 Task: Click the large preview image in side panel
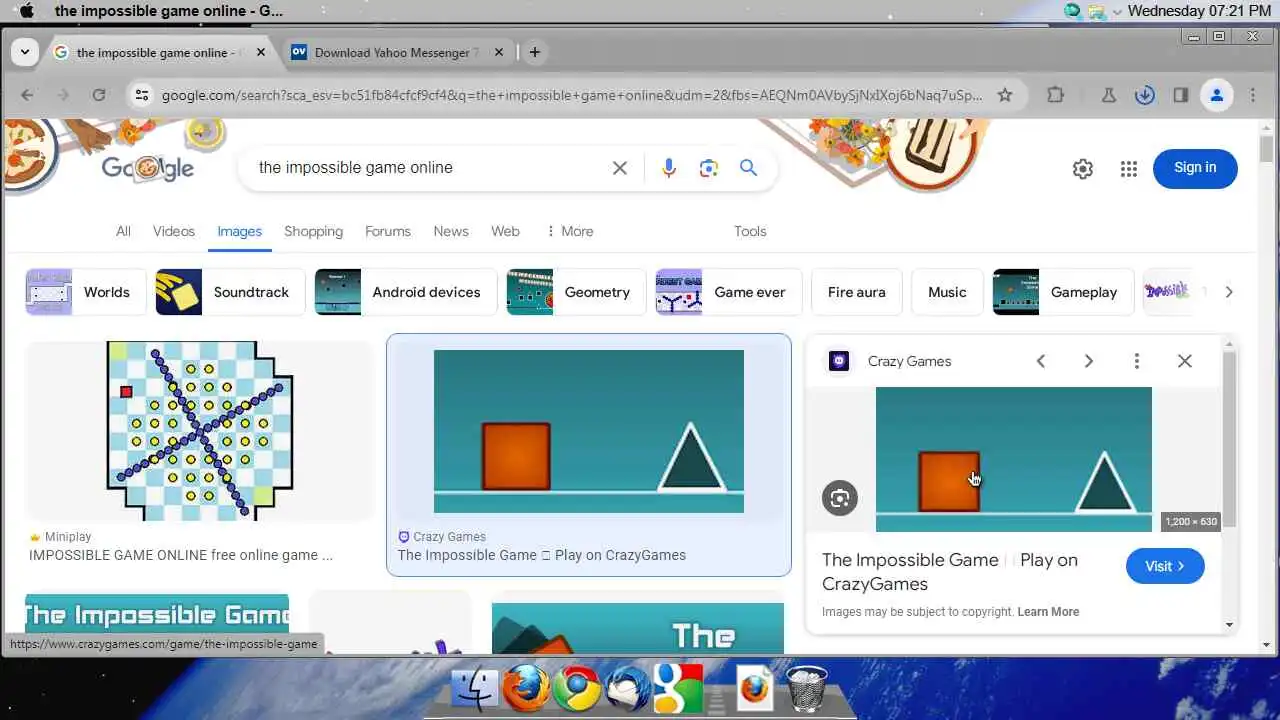pyautogui.click(x=1014, y=459)
